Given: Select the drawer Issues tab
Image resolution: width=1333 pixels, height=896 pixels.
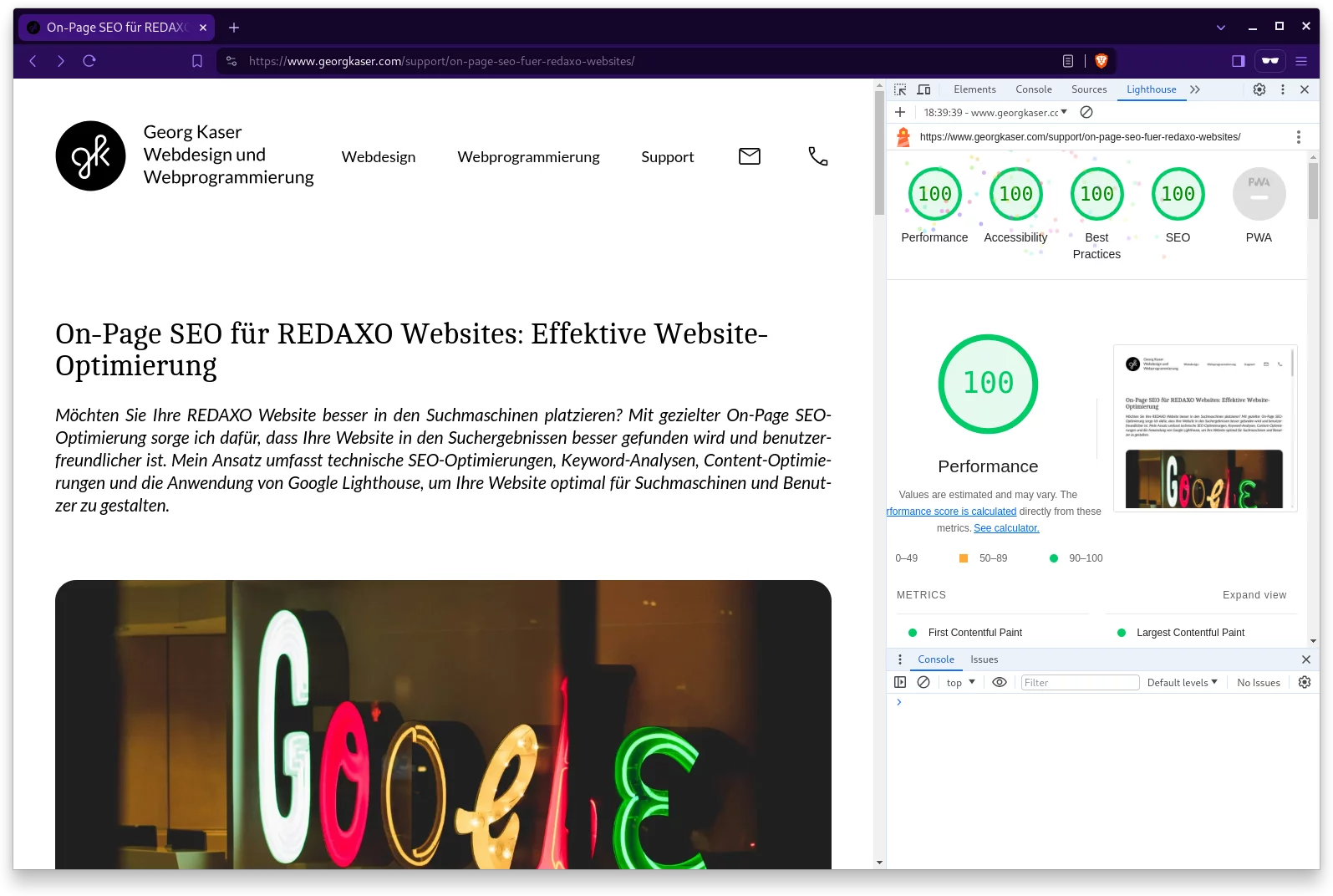Looking at the screenshot, I should (x=984, y=659).
